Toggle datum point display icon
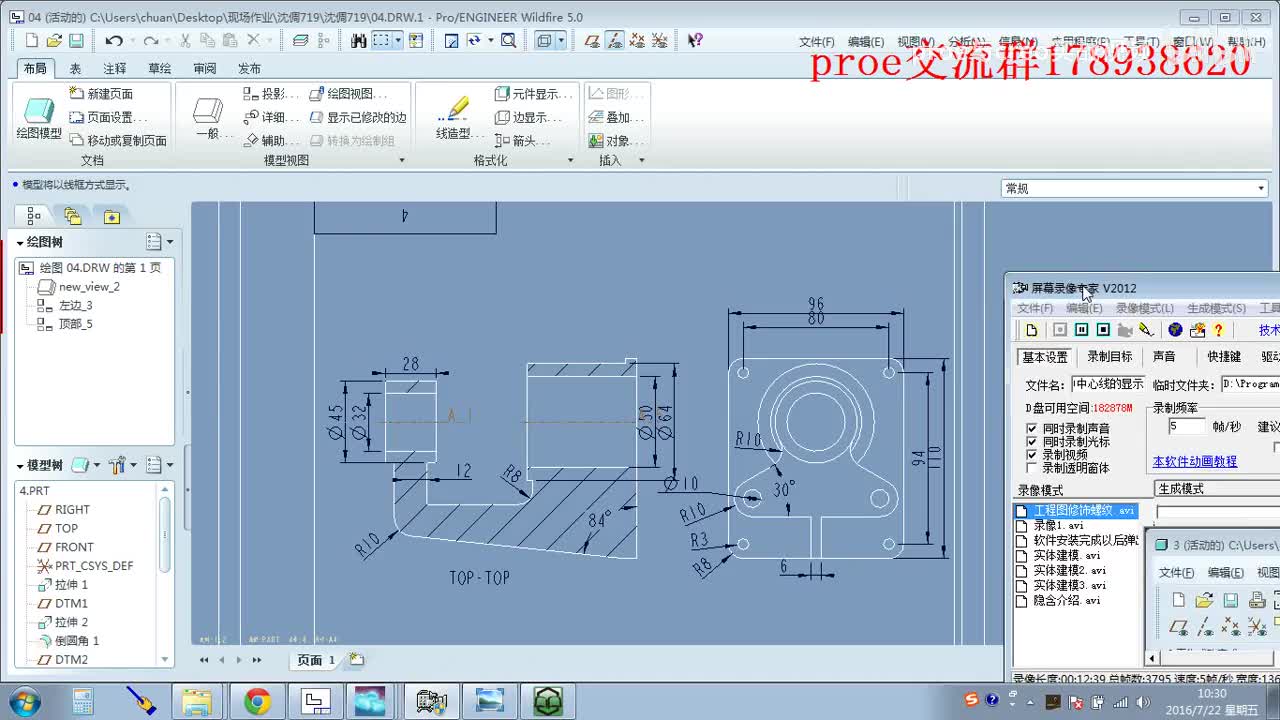 (x=637, y=40)
